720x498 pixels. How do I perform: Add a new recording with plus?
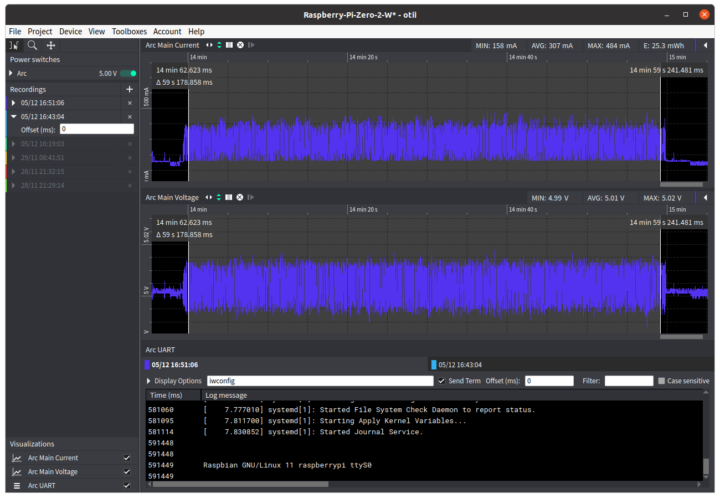[129, 89]
